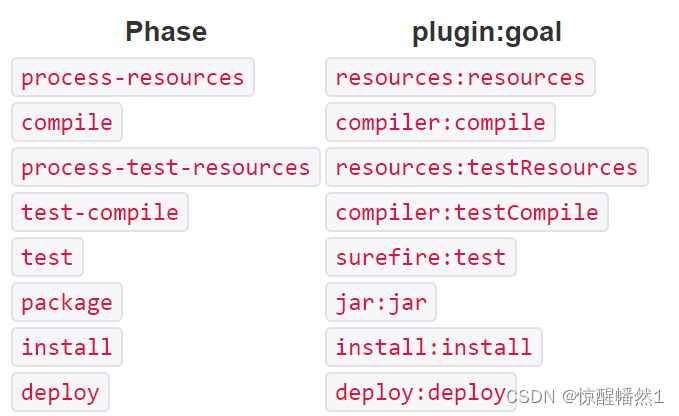Click the package phase code tag

pos(67,302)
